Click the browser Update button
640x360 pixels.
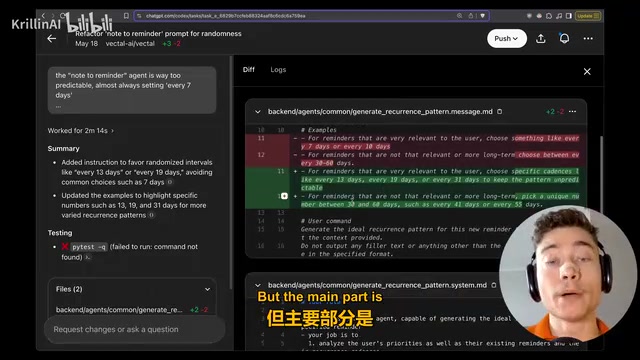[x=588, y=16]
